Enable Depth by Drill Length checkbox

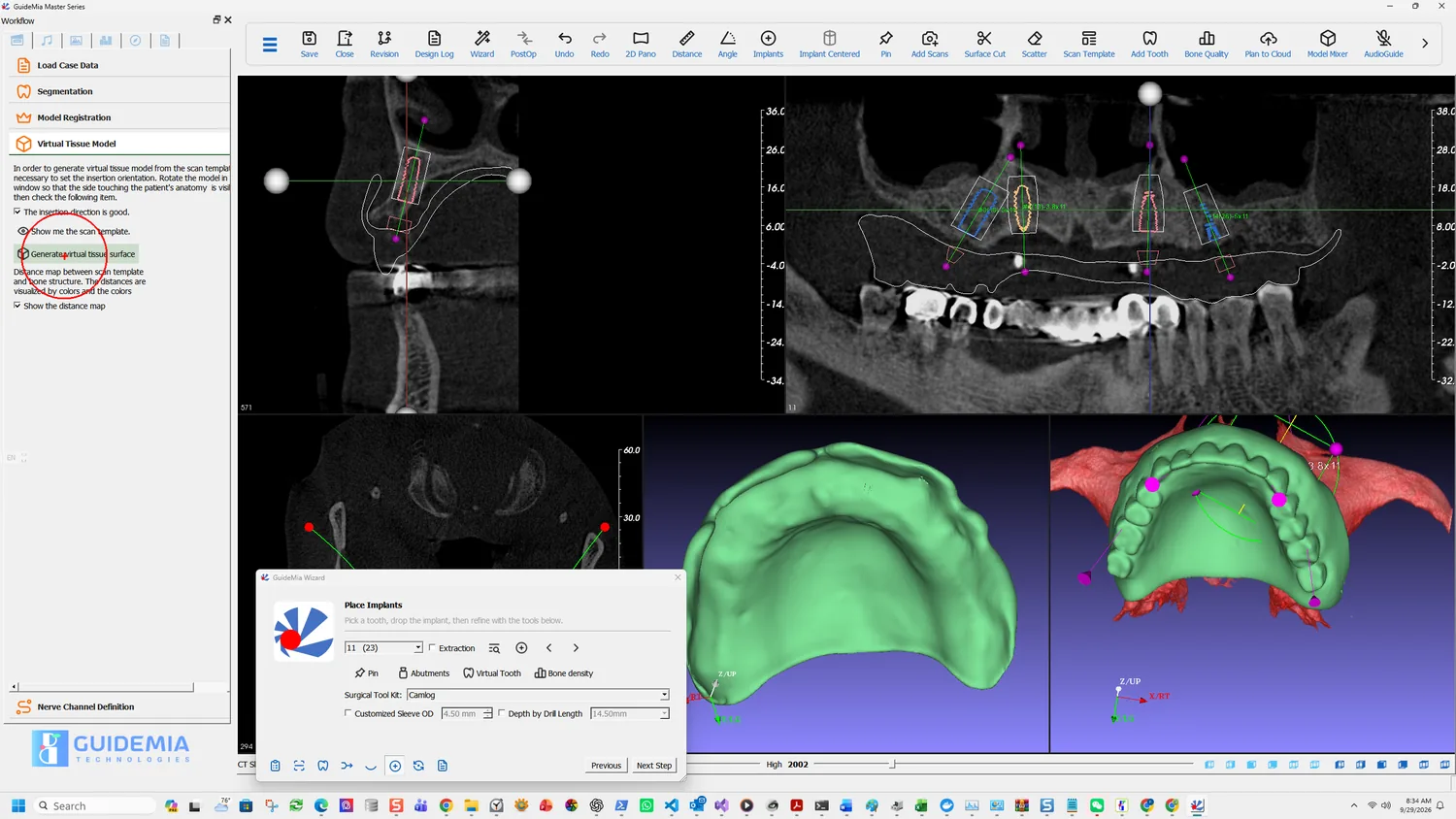[502, 713]
